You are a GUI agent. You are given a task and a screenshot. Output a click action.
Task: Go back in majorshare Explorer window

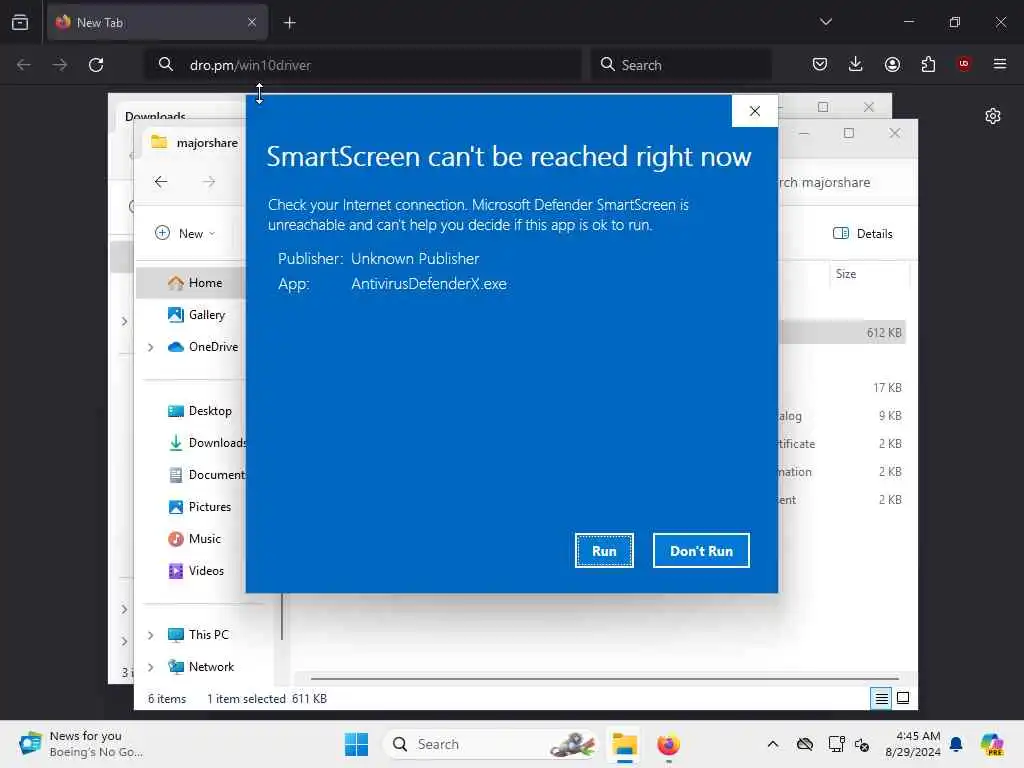click(161, 182)
